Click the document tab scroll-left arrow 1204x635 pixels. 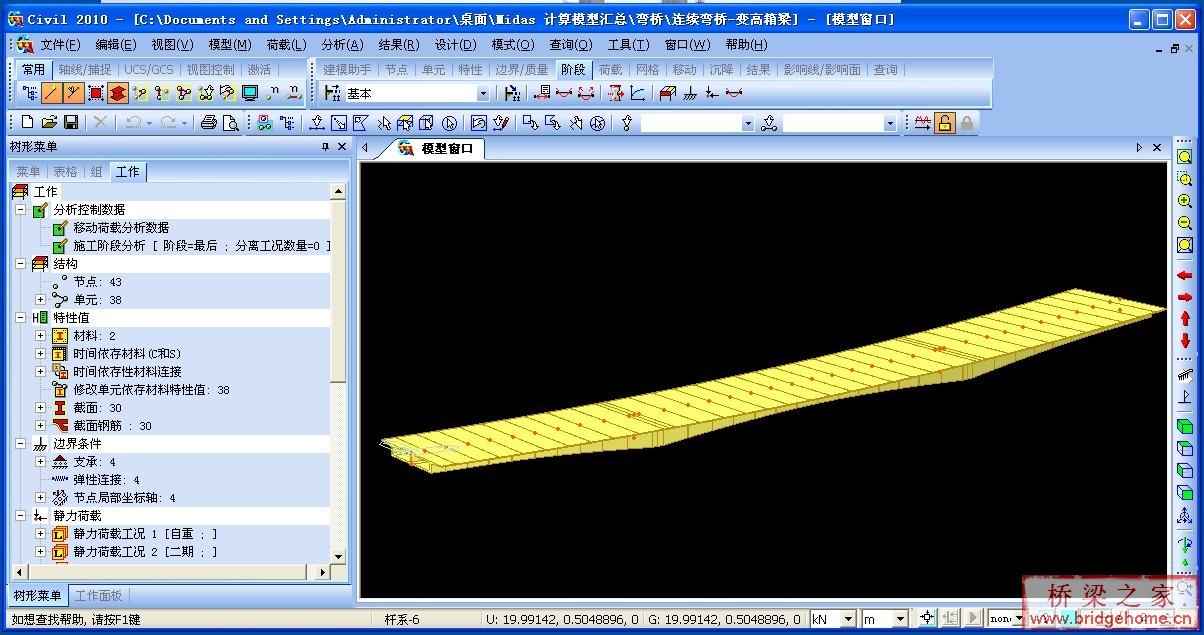point(365,148)
